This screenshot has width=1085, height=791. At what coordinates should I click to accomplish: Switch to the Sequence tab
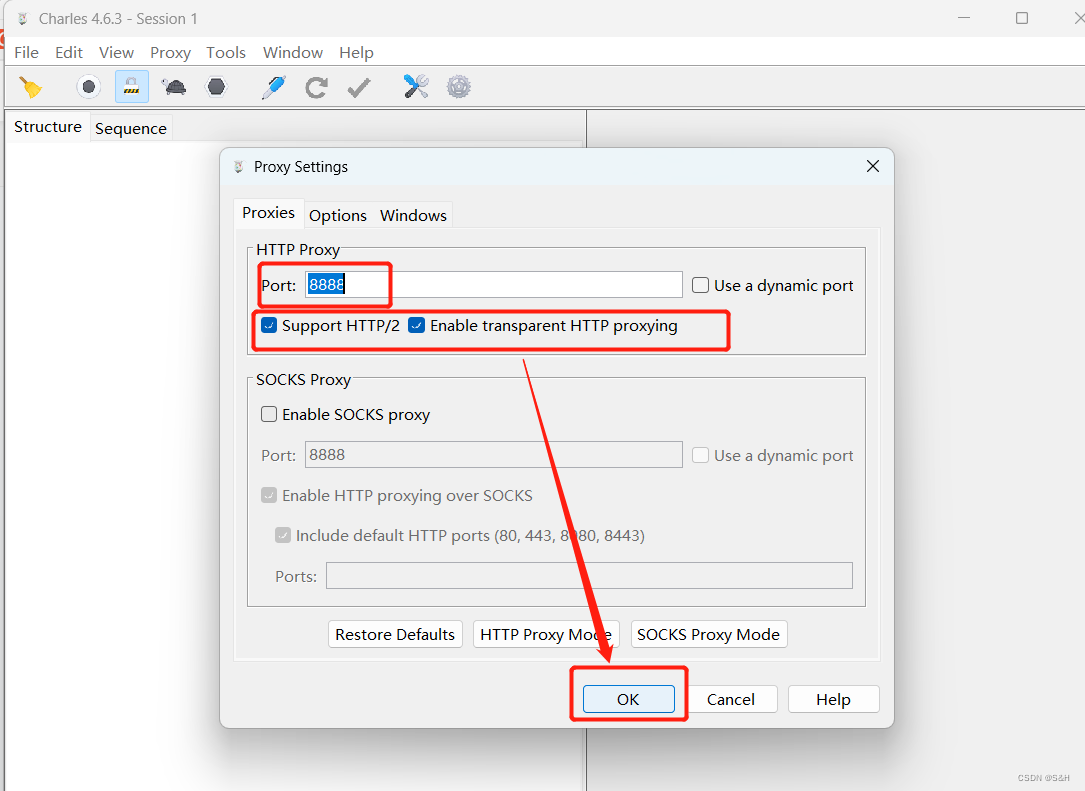[x=131, y=129]
